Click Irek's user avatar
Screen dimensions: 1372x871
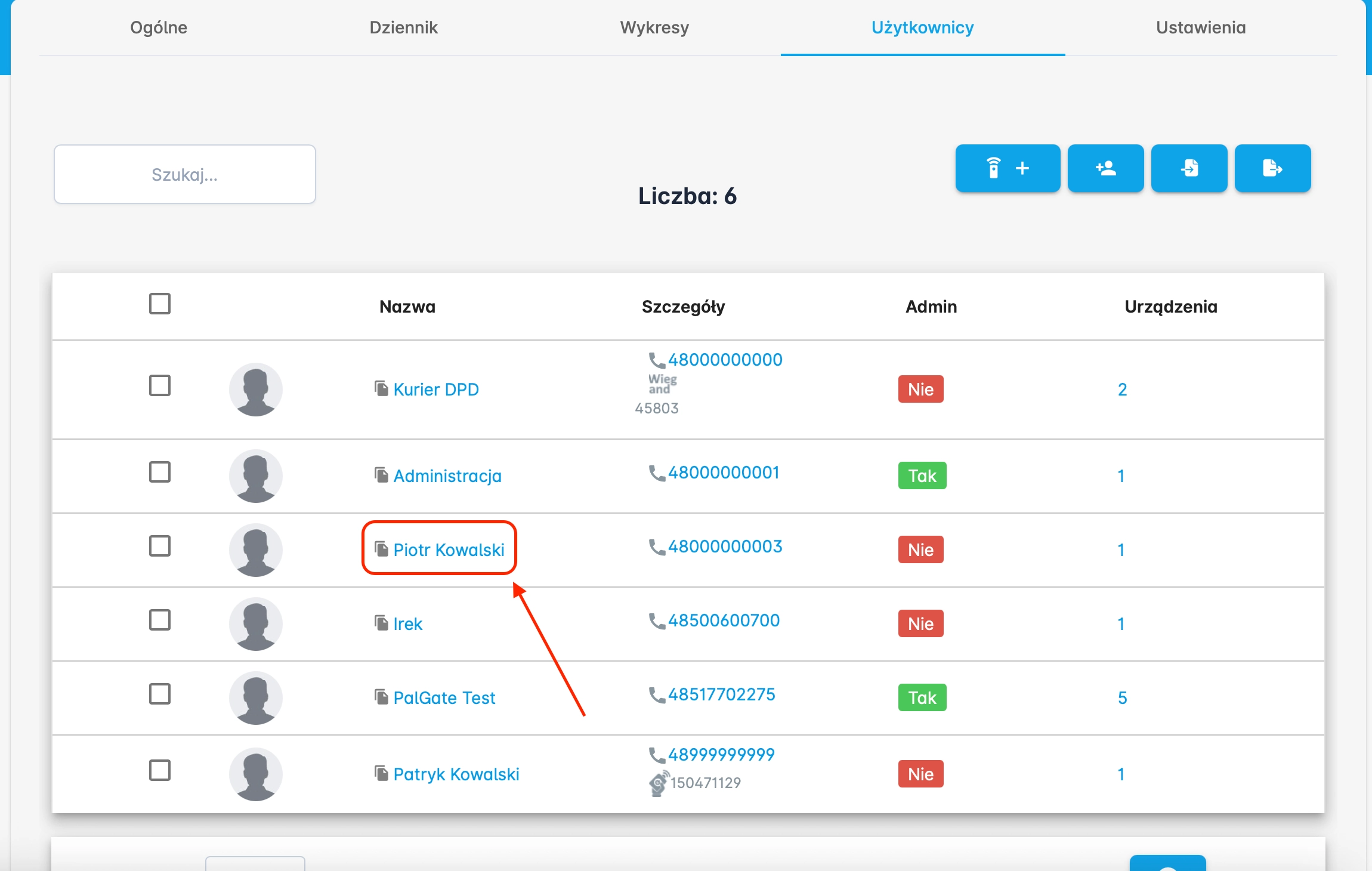[x=255, y=623]
